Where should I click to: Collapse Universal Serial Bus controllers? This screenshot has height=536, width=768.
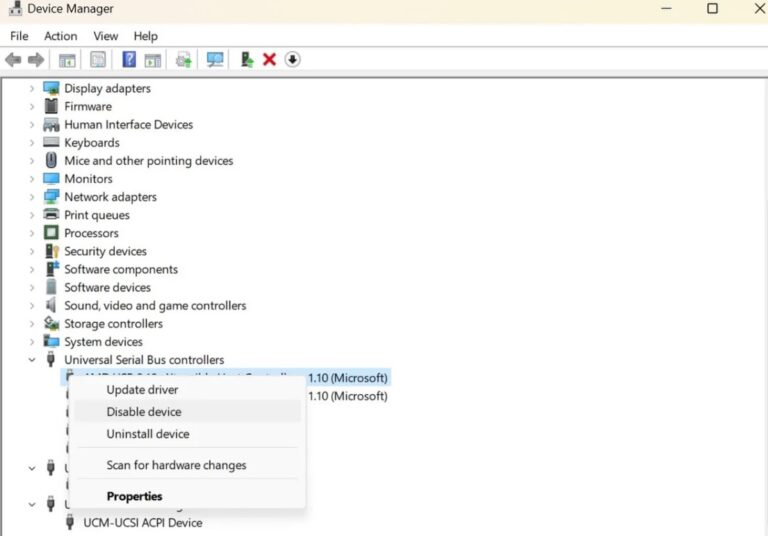32,360
